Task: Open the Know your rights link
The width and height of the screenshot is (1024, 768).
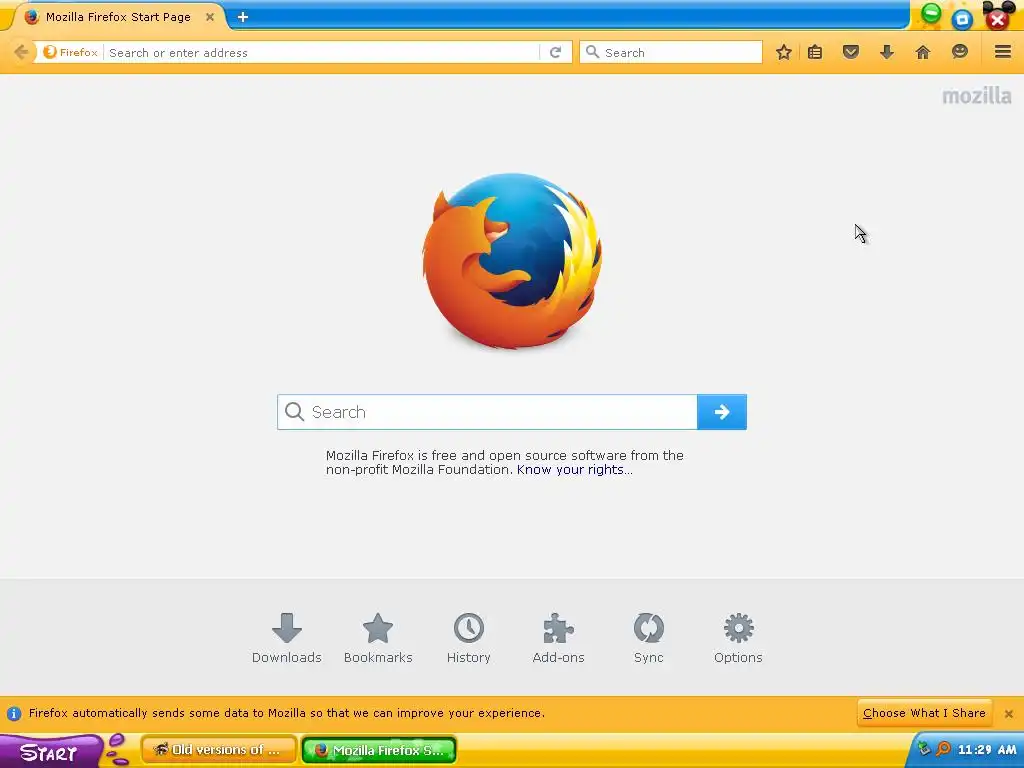Action: (x=575, y=470)
